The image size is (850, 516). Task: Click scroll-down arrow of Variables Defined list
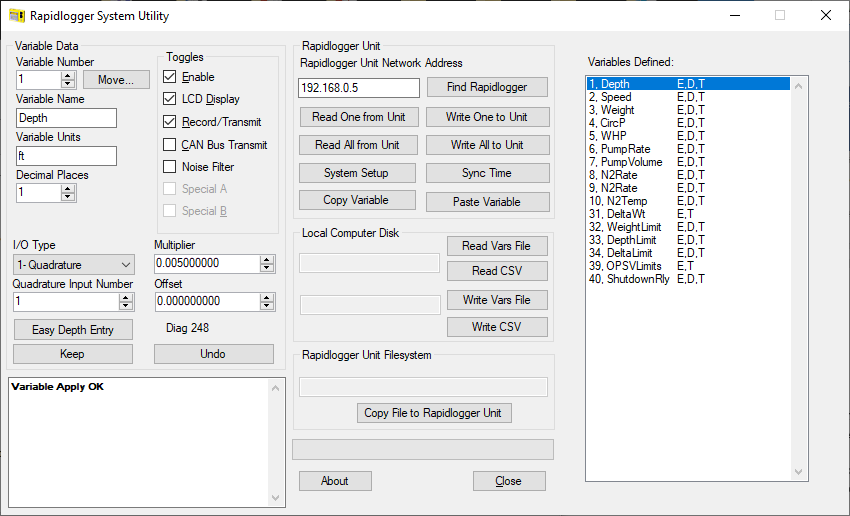(x=798, y=472)
